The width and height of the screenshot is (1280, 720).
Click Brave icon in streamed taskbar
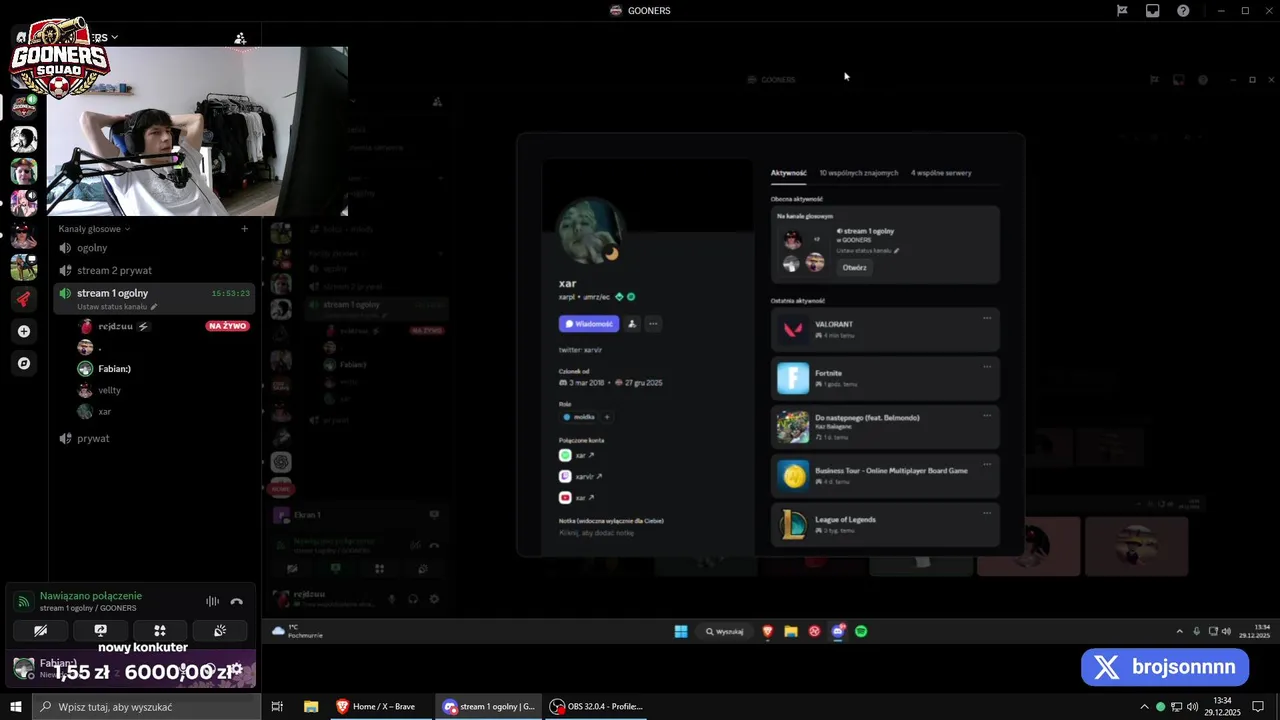pyautogui.click(x=768, y=631)
